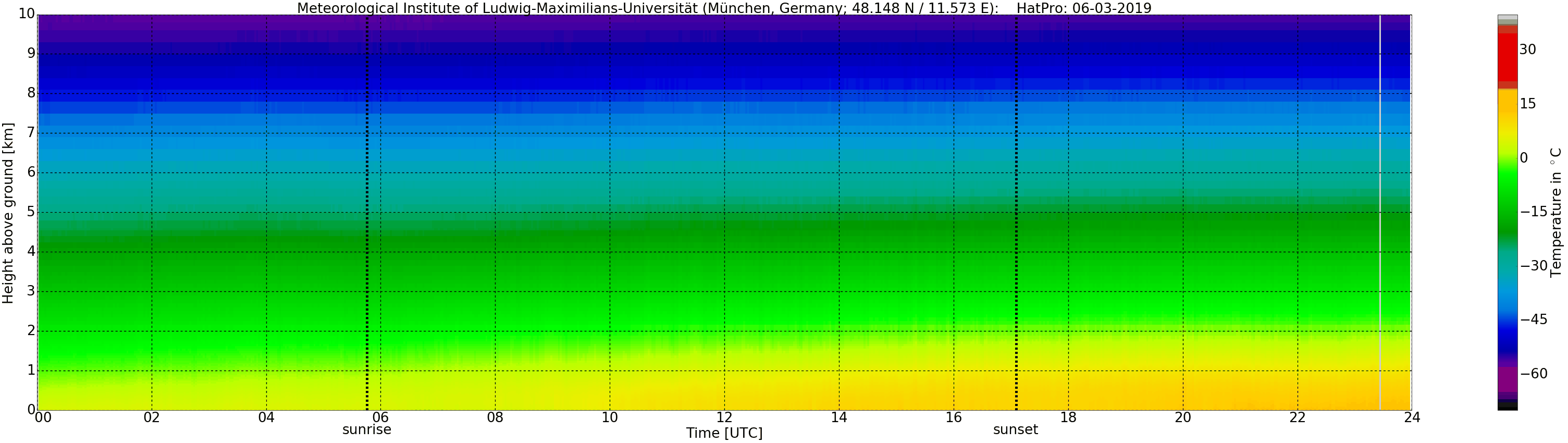The height and width of the screenshot is (443, 1568).
Task: Click the red band of the temperature colorbar
Action: point(1507,58)
